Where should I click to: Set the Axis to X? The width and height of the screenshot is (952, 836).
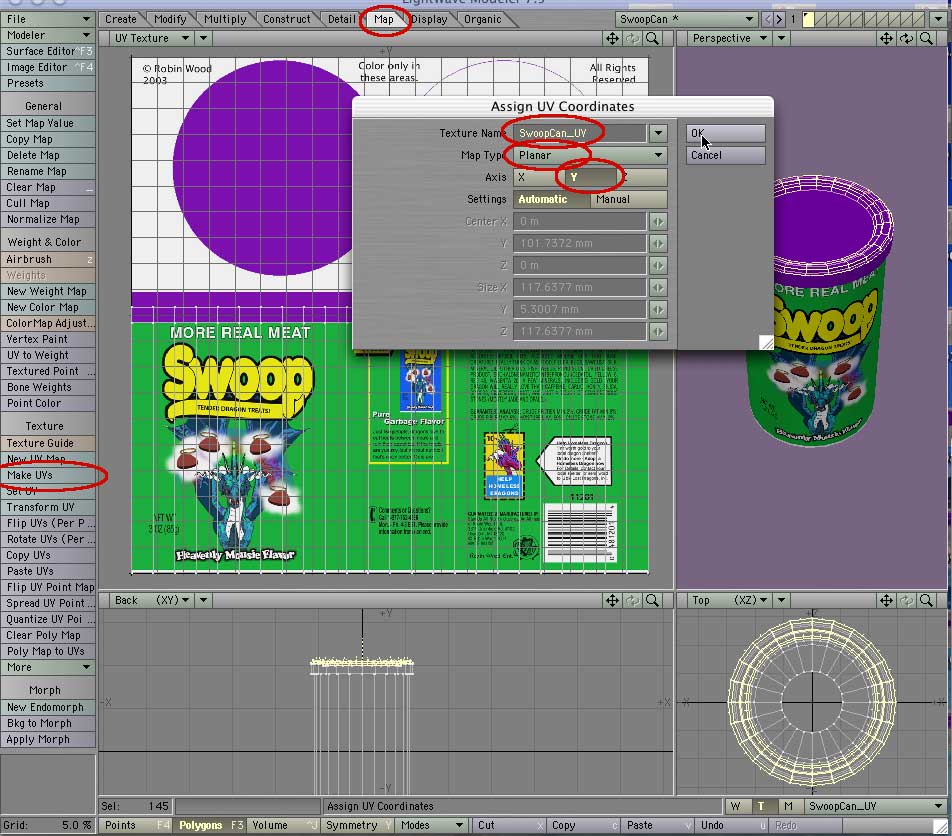click(x=537, y=177)
